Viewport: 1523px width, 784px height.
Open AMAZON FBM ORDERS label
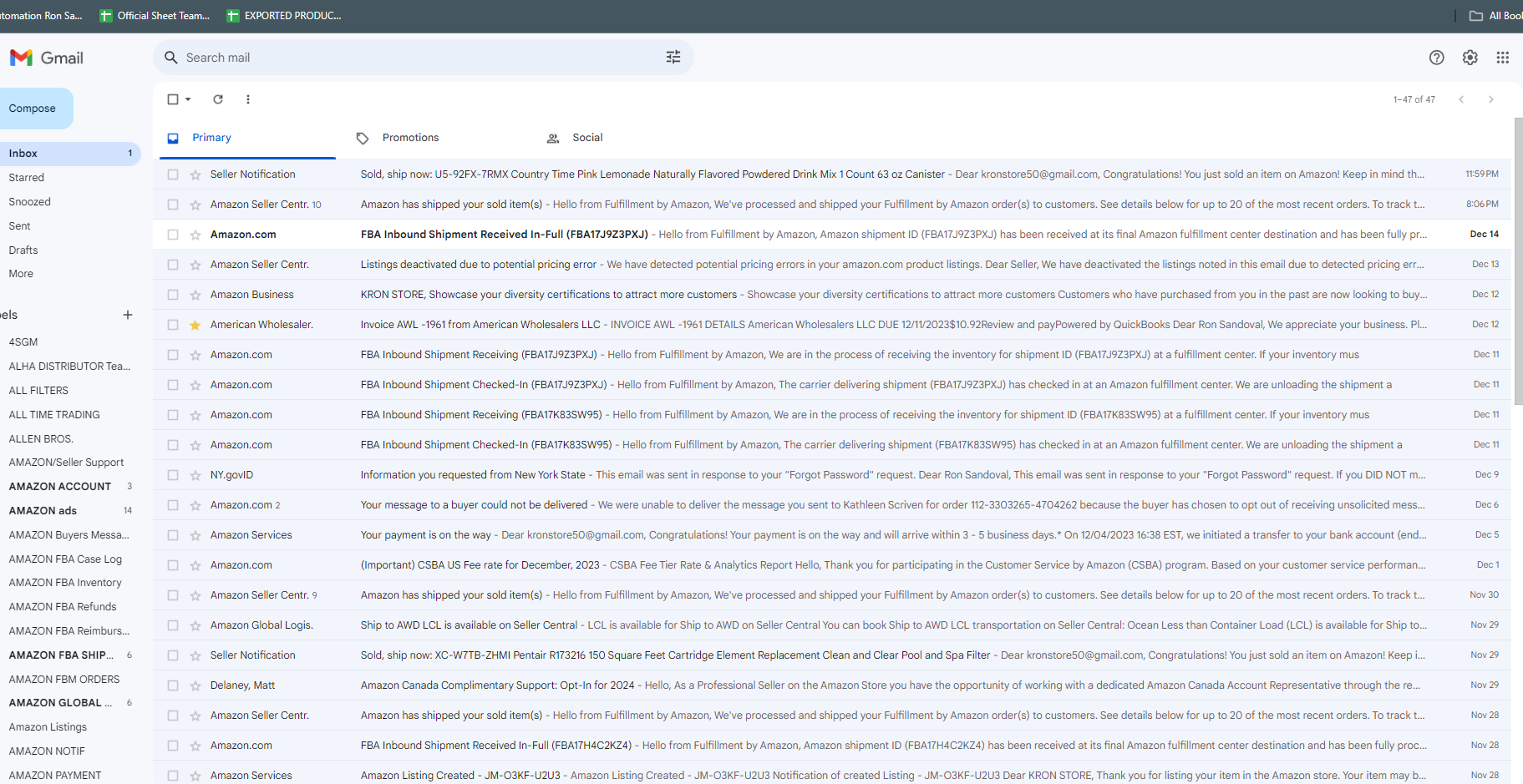click(x=64, y=680)
